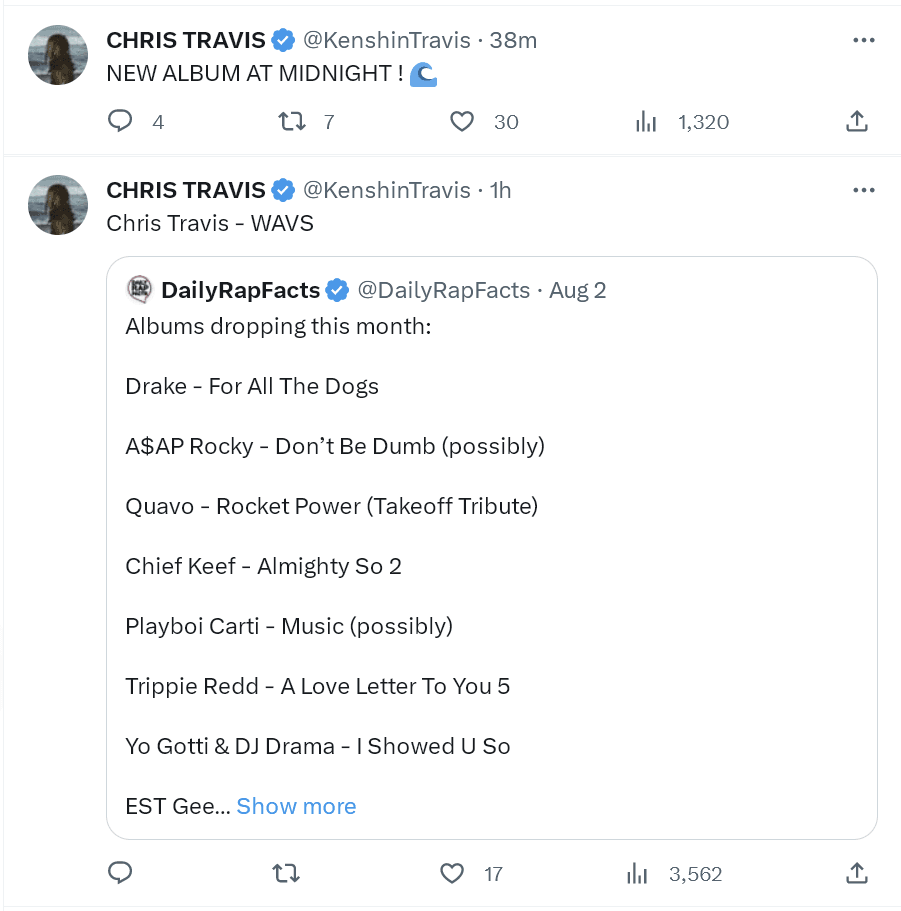Click the DailyRapFacts avatar in quoted tweet

(138, 290)
